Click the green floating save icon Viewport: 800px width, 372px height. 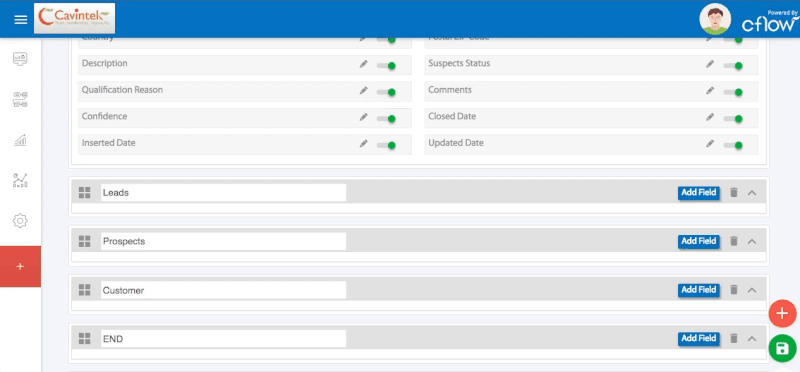tap(782, 349)
